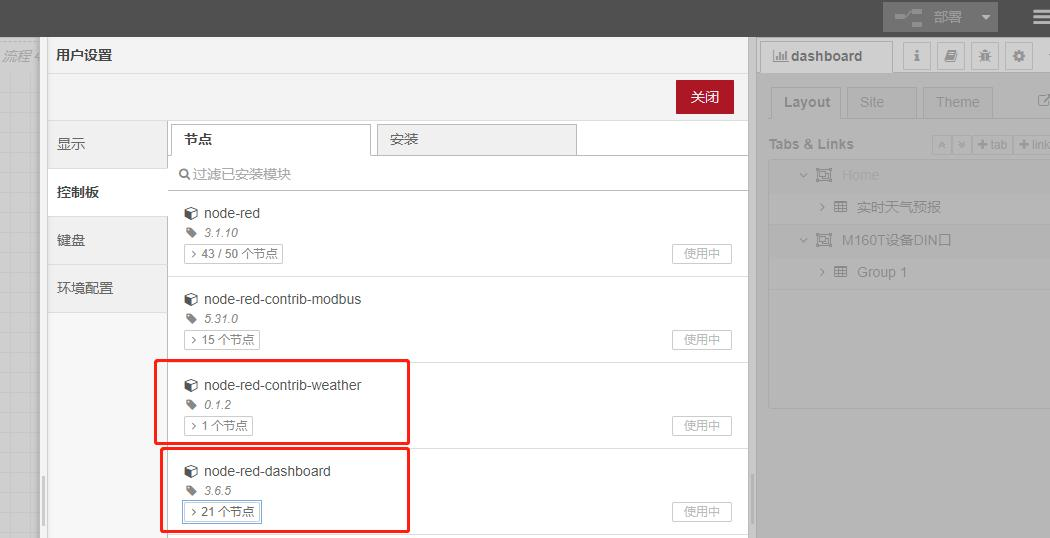Open the 键盘 settings tab
1050x538 pixels.
[108, 241]
